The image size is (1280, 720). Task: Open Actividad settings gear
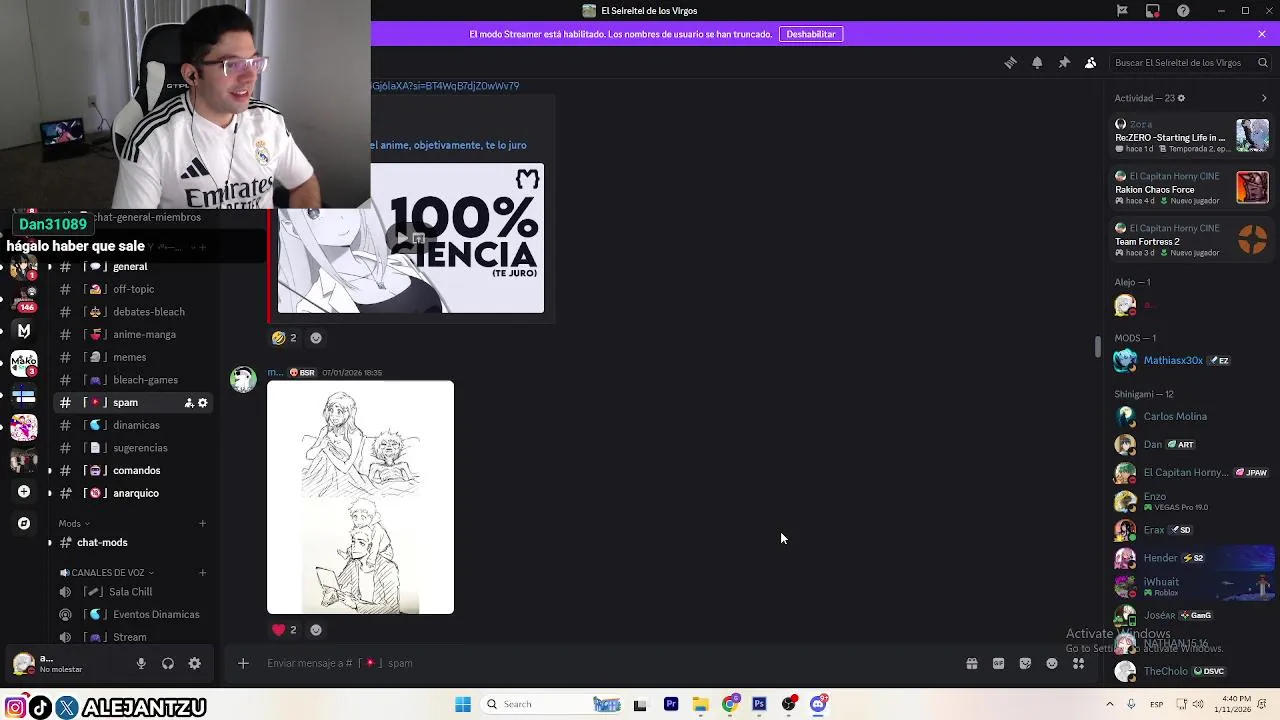1181,98
